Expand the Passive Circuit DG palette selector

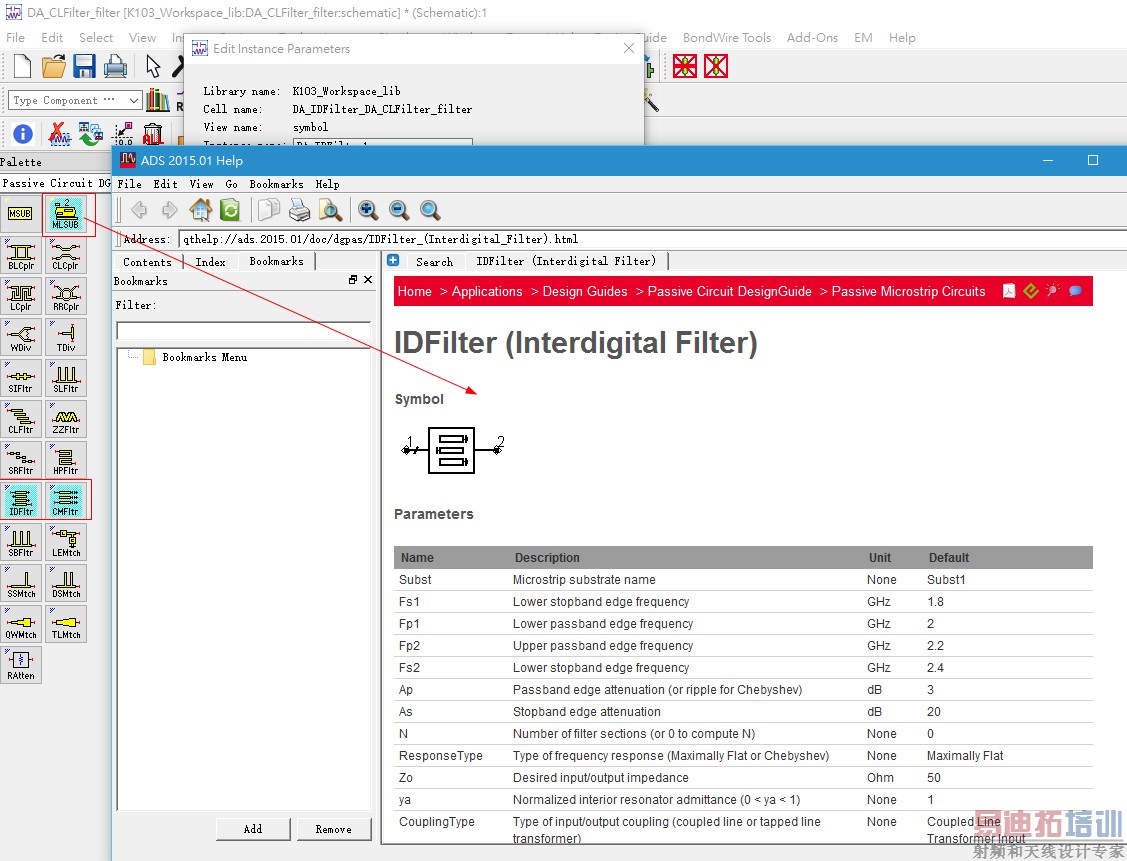pyautogui.click(x=55, y=183)
